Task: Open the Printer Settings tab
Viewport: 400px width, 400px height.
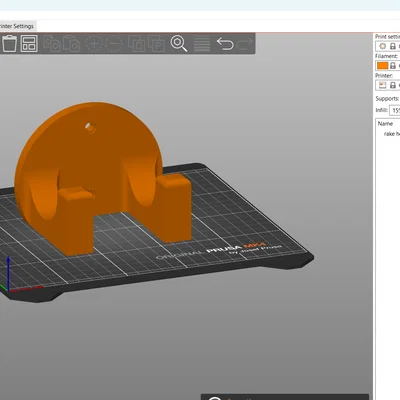Action: coord(17,26)
